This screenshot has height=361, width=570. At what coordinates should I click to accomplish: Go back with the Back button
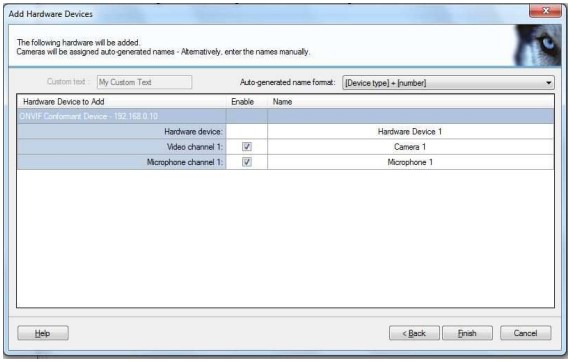pos(414,333)
